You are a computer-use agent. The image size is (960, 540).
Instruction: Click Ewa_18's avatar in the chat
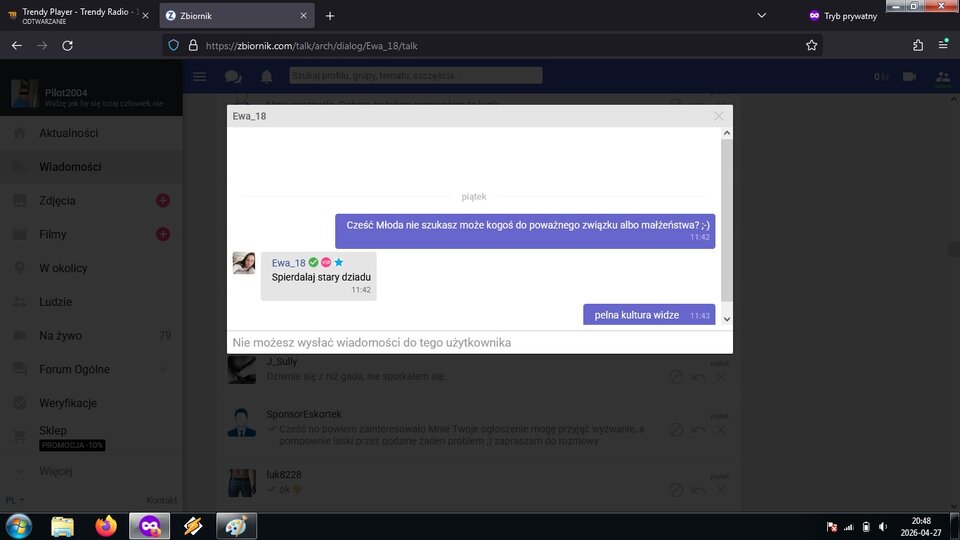pyautogui.click(x=243, y=263)
